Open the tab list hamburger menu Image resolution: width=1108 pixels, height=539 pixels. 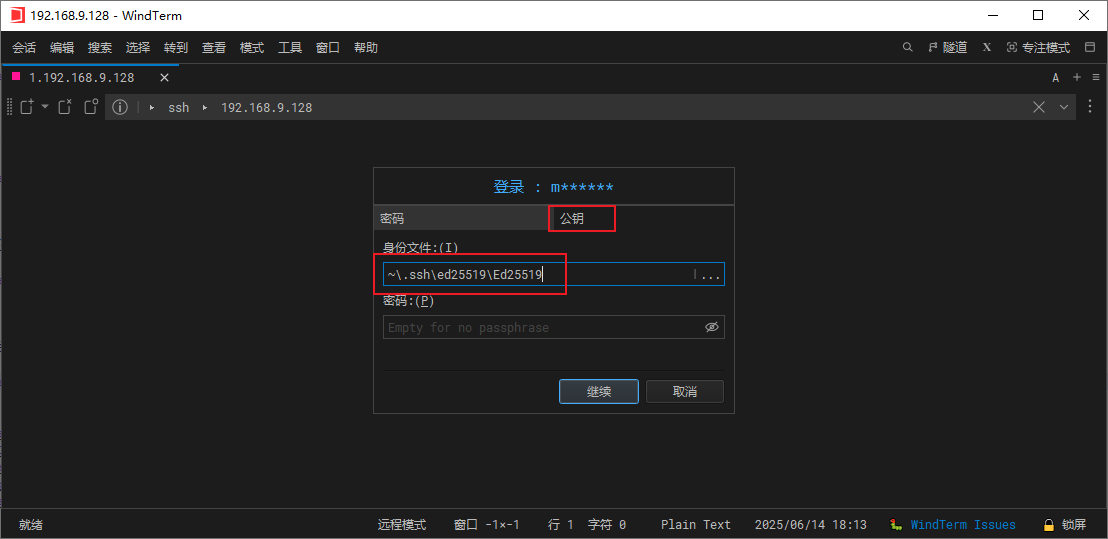(1095, 77)
